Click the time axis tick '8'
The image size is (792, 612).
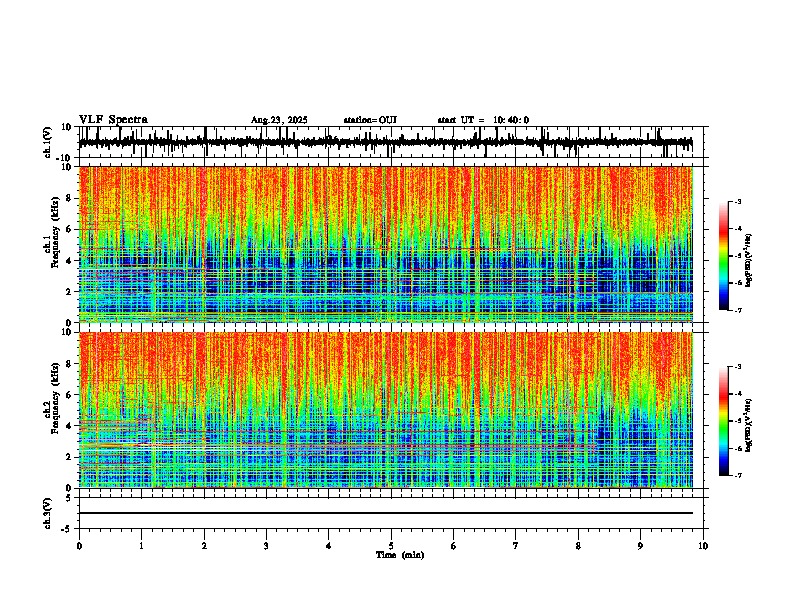point(578,546)
